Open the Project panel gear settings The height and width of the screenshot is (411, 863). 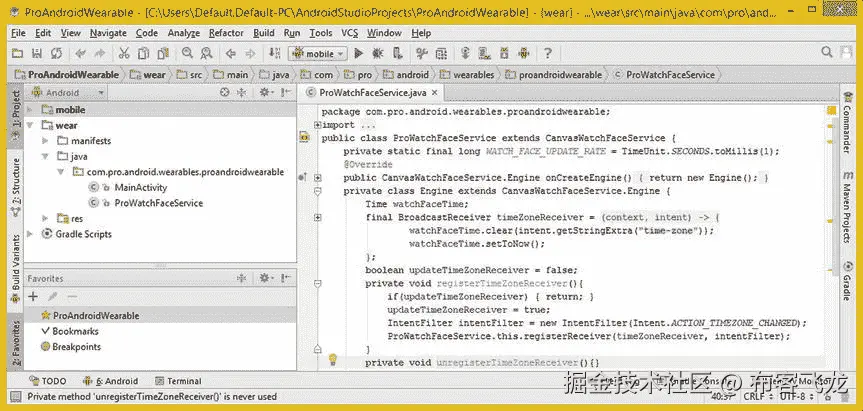pos(266,92)
